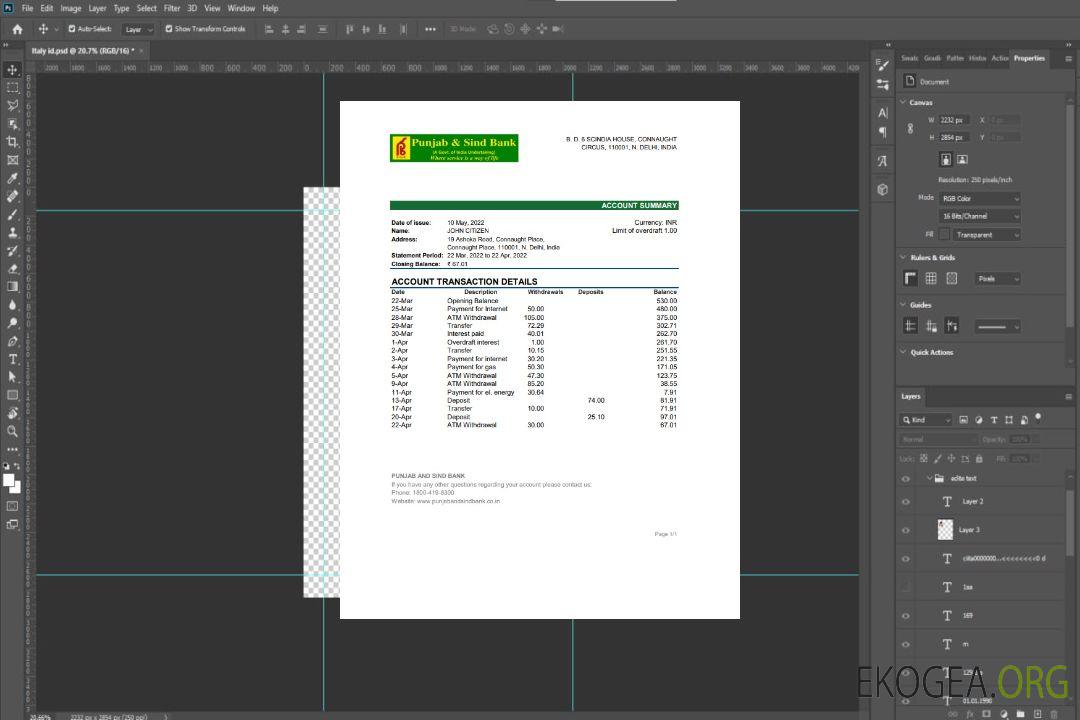This screenshot has height=720, width=1080.
Task: Switch to the Actions panel tab
Action: pos(999,58)
